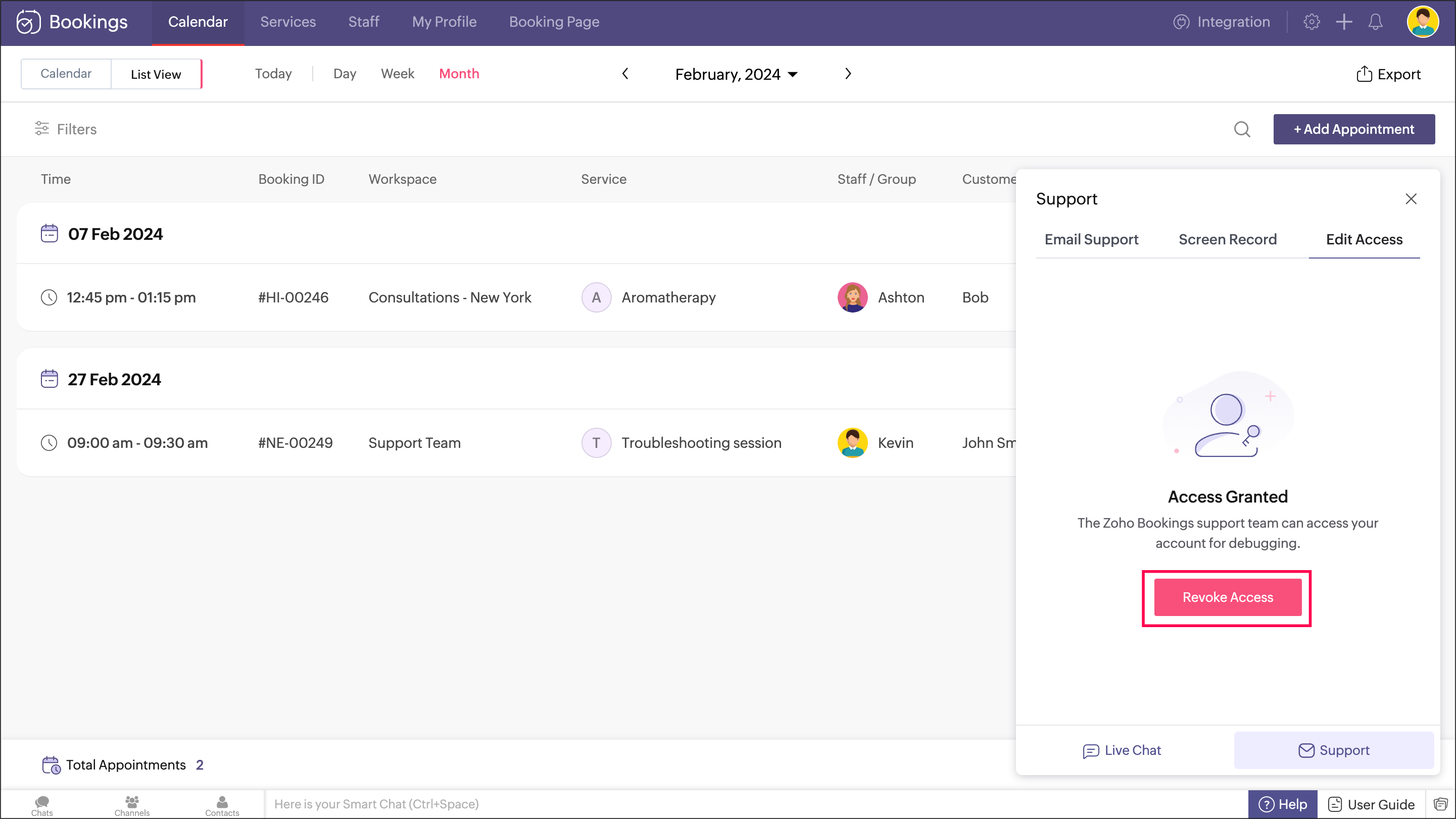Open the Services menu tab
1456x819 pixels.
[x=287, y=22]
